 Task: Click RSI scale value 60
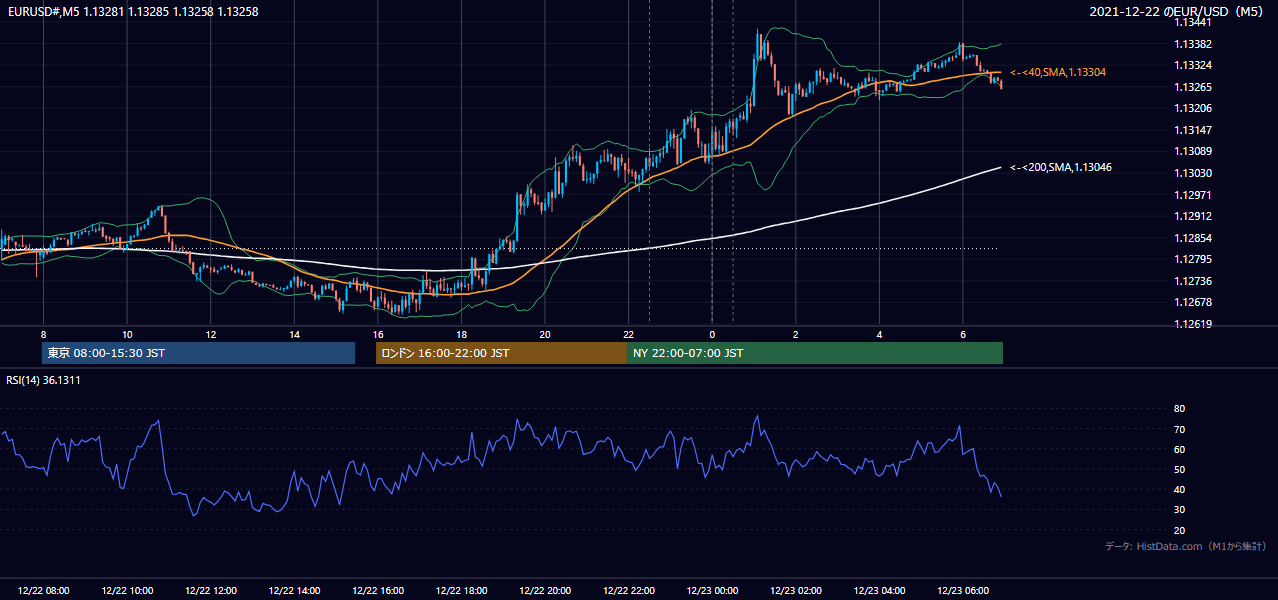pyautogui.click(x=1179, y=449)
